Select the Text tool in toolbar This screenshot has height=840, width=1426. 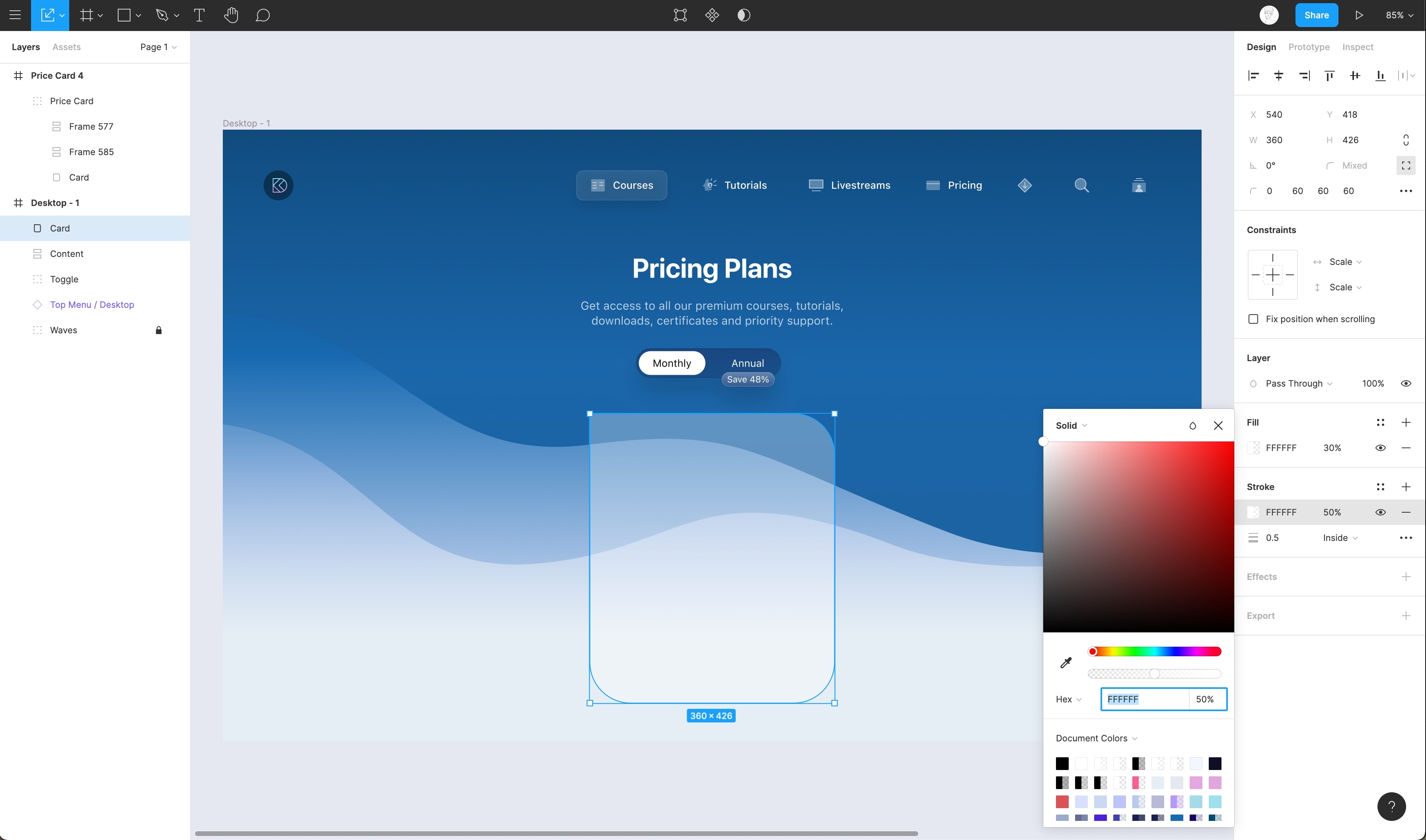199,15
